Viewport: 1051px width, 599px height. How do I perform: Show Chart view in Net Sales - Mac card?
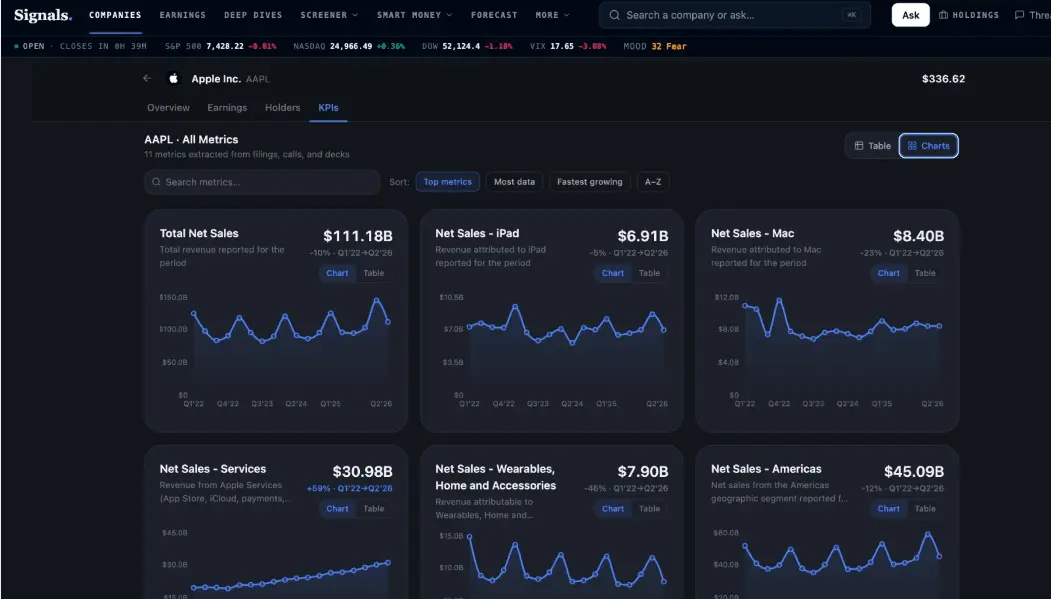[889, 273]
